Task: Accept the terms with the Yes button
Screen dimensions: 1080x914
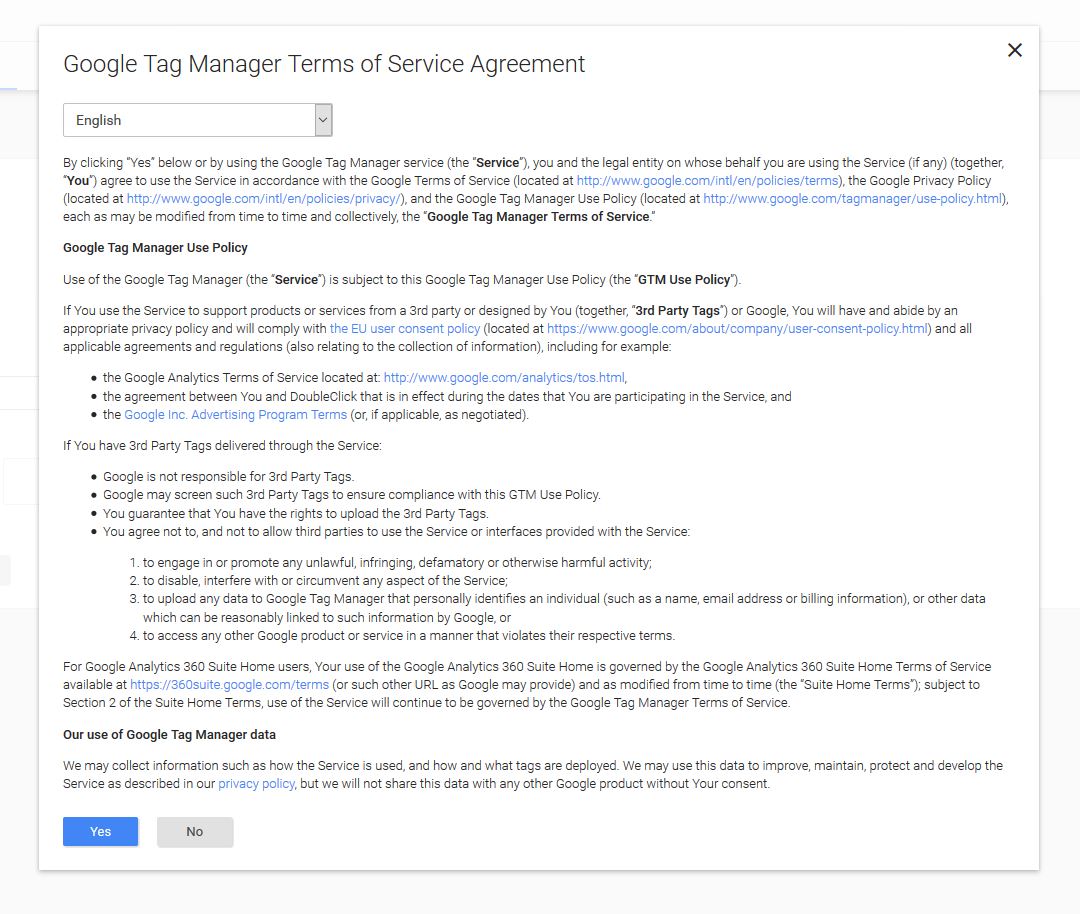Action: click(x=101, y=831)
